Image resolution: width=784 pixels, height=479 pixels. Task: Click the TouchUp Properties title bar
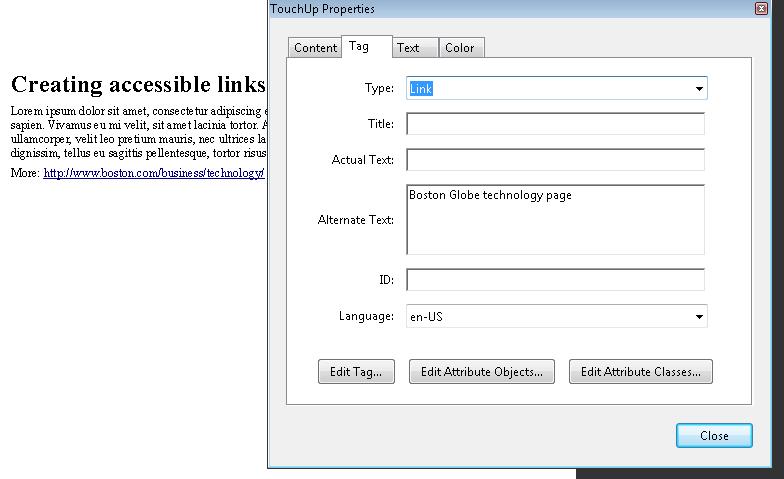[500, 9]
